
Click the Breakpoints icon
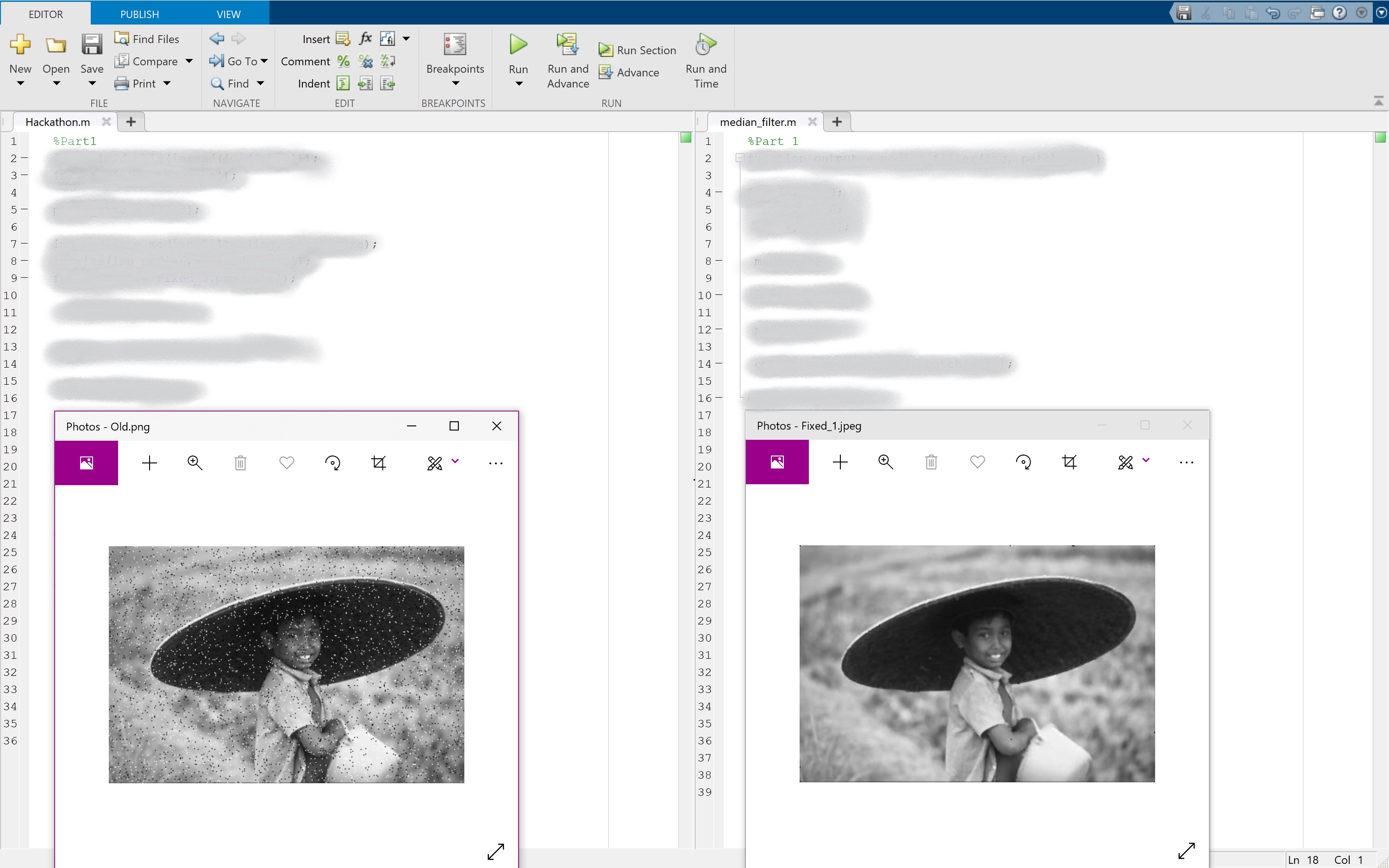(x=455, y=44)
